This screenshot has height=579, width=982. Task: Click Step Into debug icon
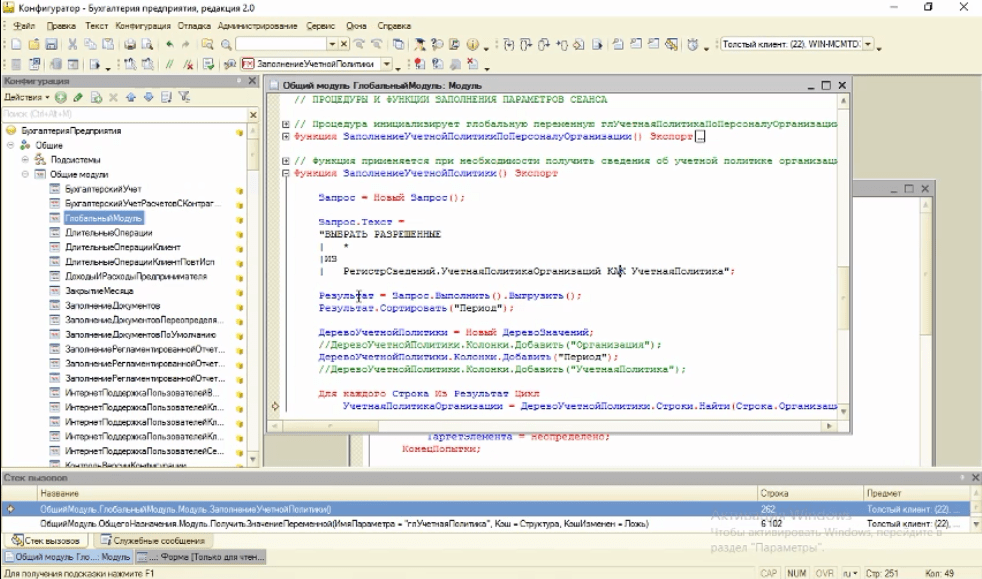click(x=509, y=44)
